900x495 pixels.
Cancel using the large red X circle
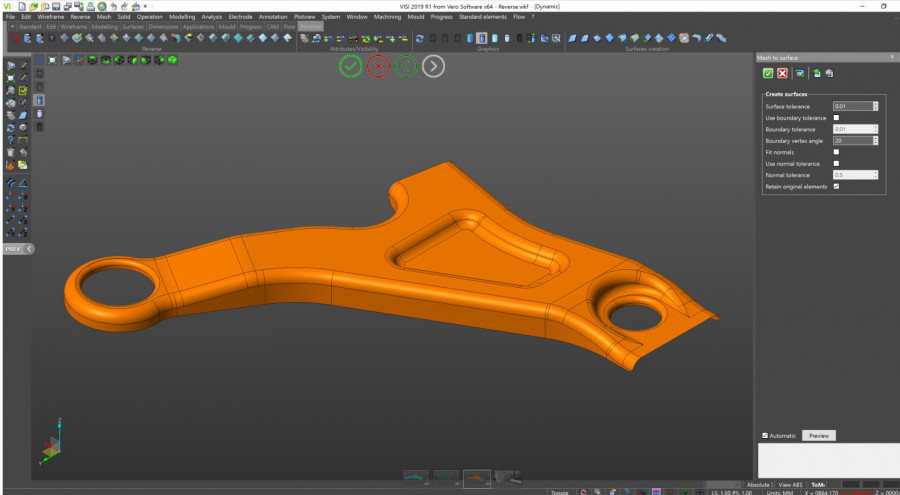click(x=378, y=67)
